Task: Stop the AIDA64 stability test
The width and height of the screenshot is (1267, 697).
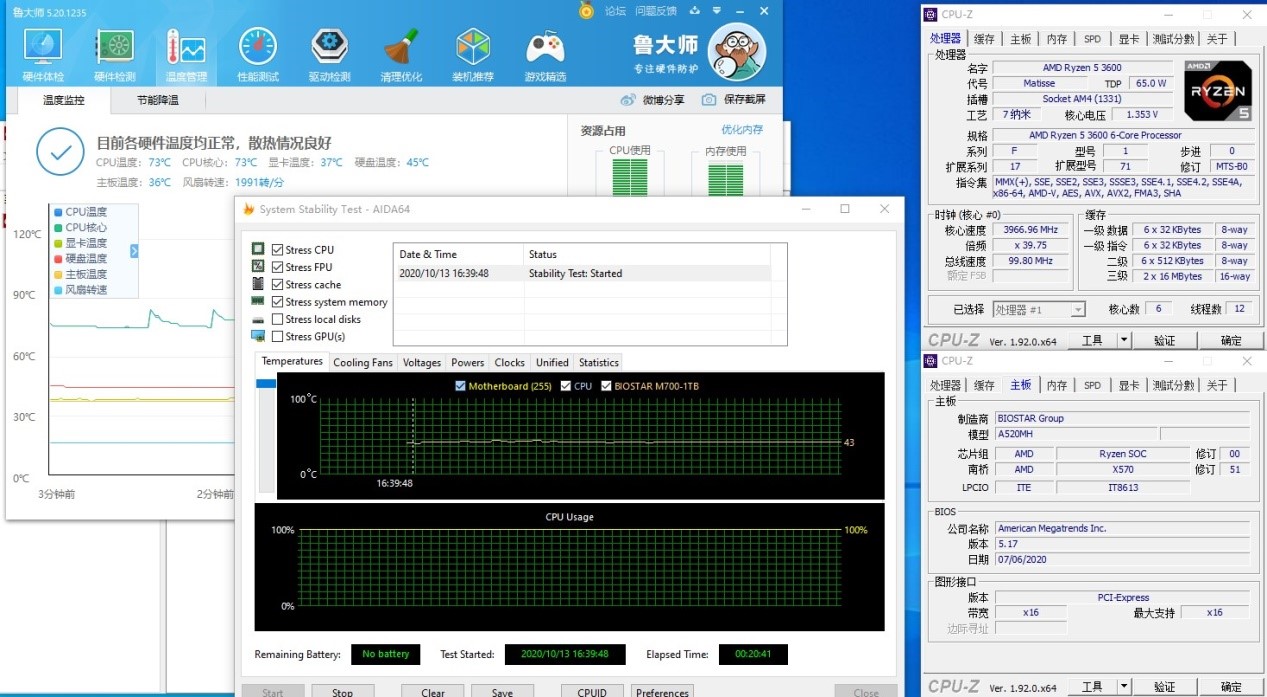Action: (x=342, y=692)
